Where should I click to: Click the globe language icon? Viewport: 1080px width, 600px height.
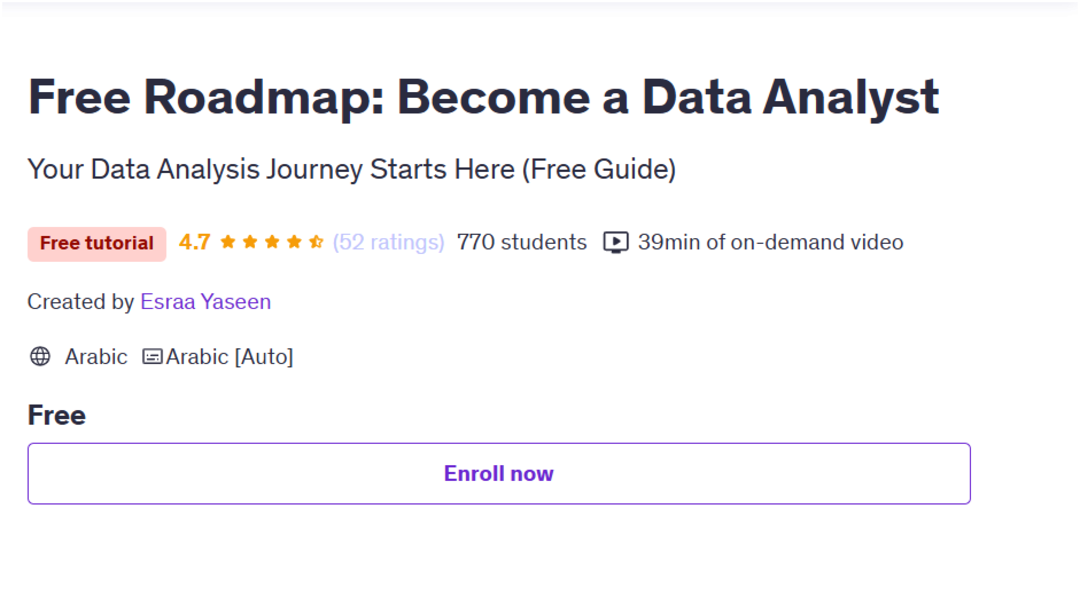click(40, 356)
